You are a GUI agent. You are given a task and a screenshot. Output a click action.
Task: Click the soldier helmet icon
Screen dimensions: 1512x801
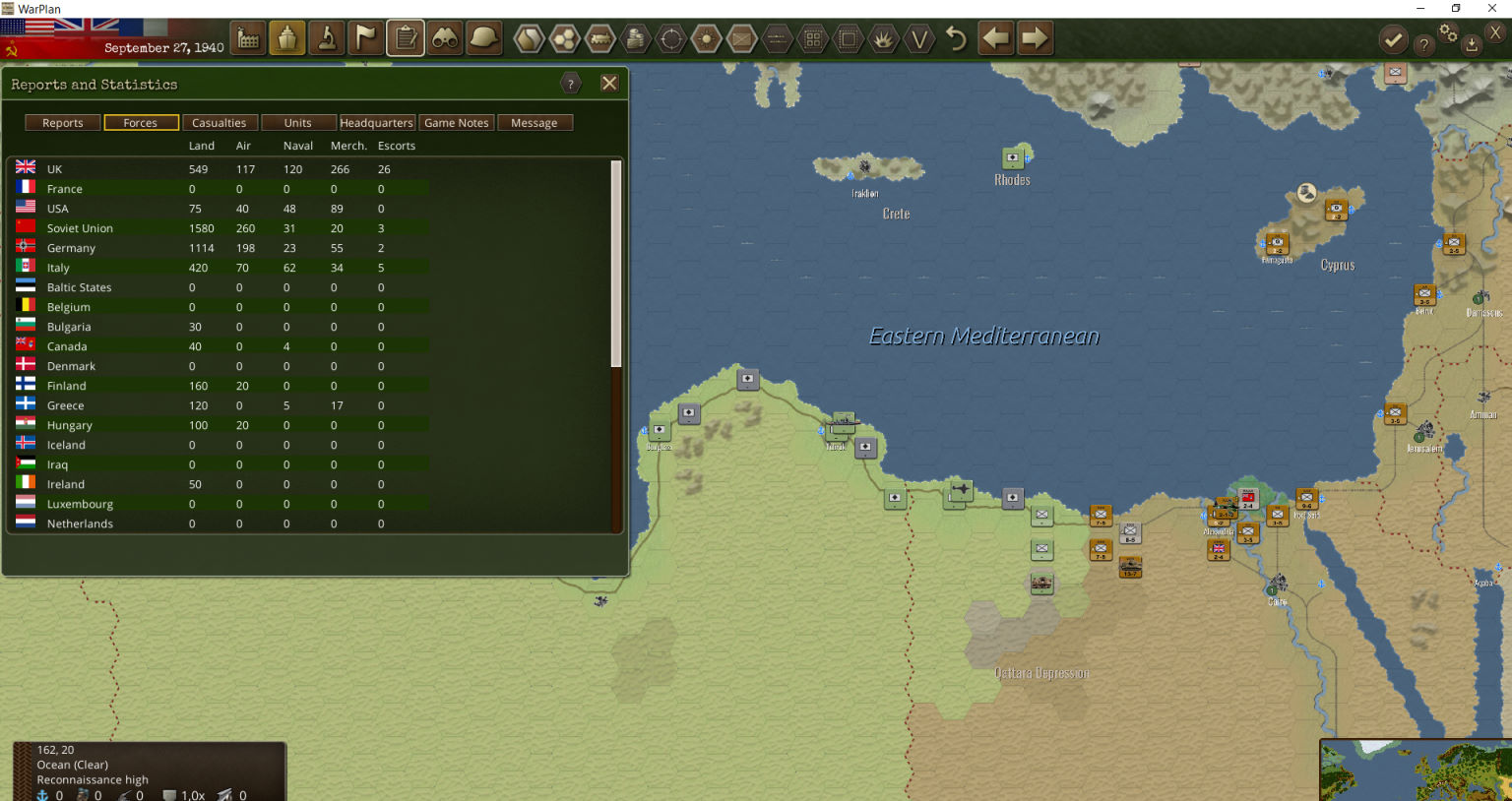(x=484, y=39)
